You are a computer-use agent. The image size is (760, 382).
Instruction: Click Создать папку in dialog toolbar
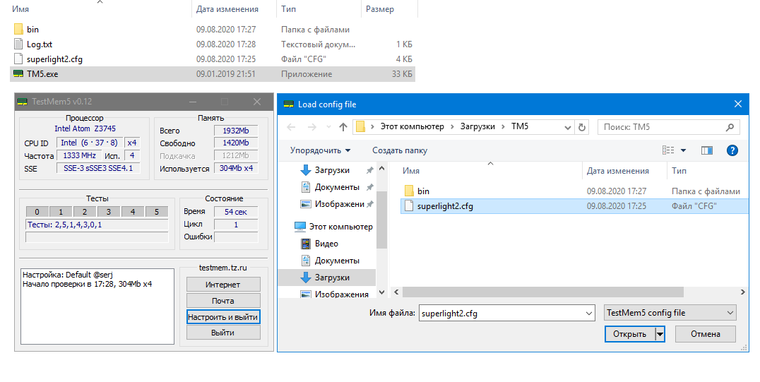point(400,150)
